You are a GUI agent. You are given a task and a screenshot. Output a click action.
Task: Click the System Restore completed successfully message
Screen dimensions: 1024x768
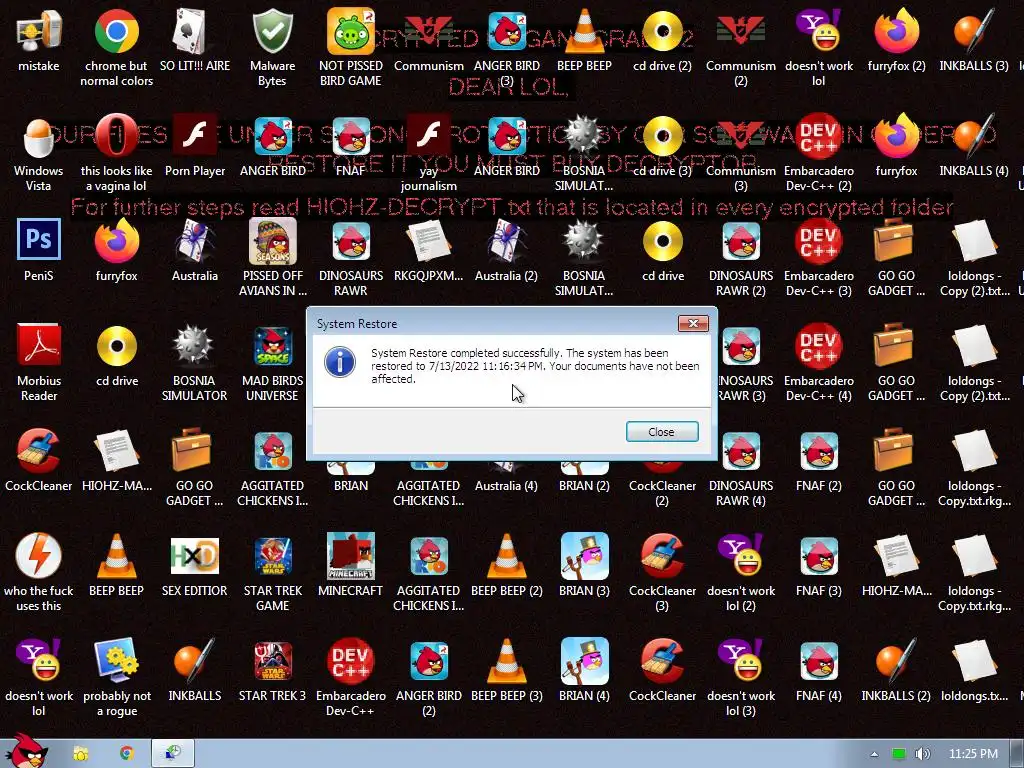click(535, 366)
